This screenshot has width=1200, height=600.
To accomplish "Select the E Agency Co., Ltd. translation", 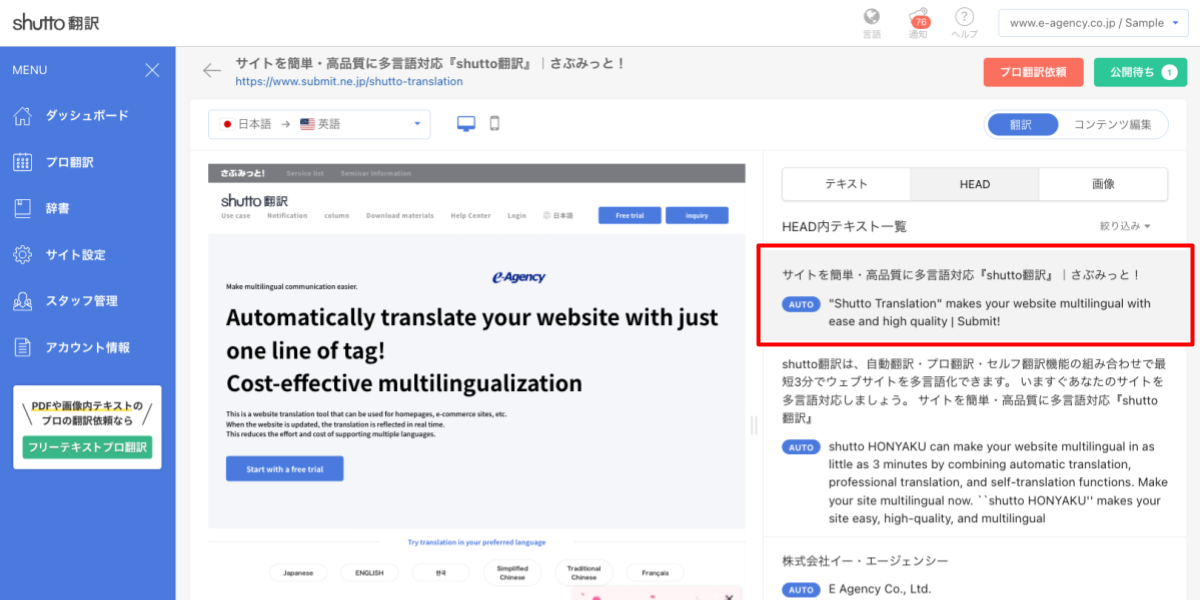I will pyautogui.click(x=879, y=589).
